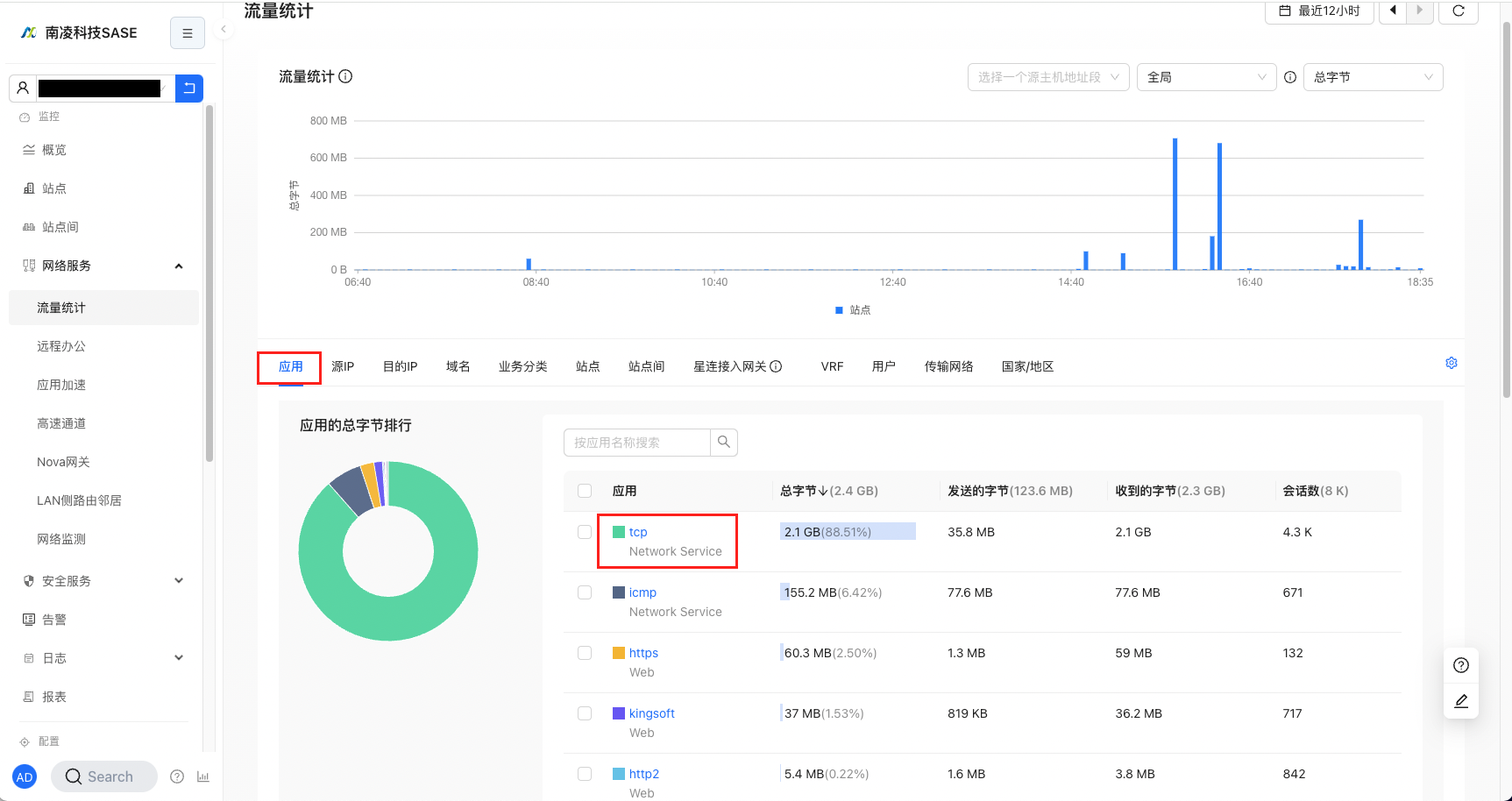Refresh the traffic statistics
Image resolution: width=1512 pixels, height=801 pixels.
point(1459,11)
